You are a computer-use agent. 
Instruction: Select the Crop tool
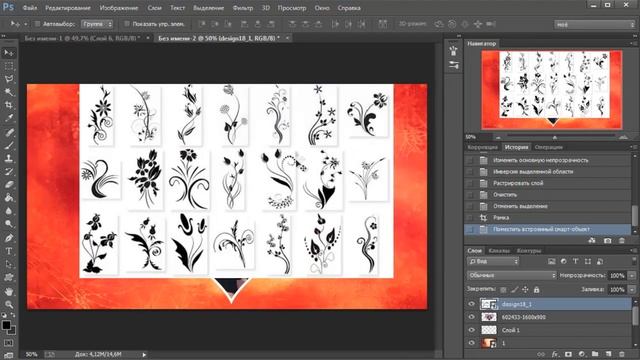(9, 105)
